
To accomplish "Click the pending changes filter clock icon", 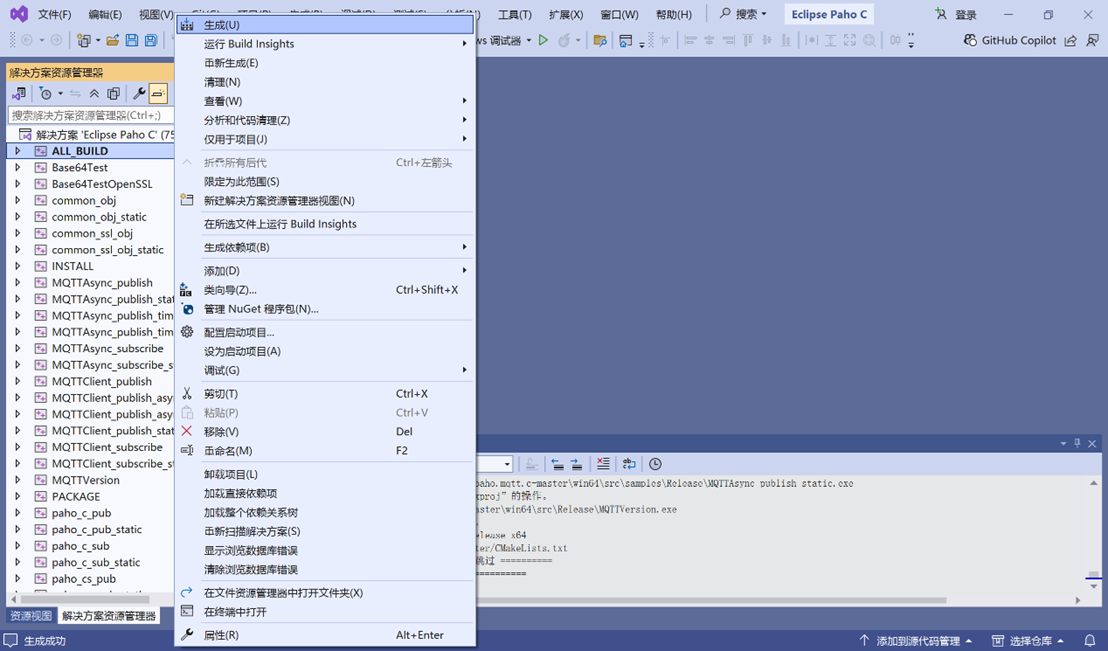I will (46, 93).
